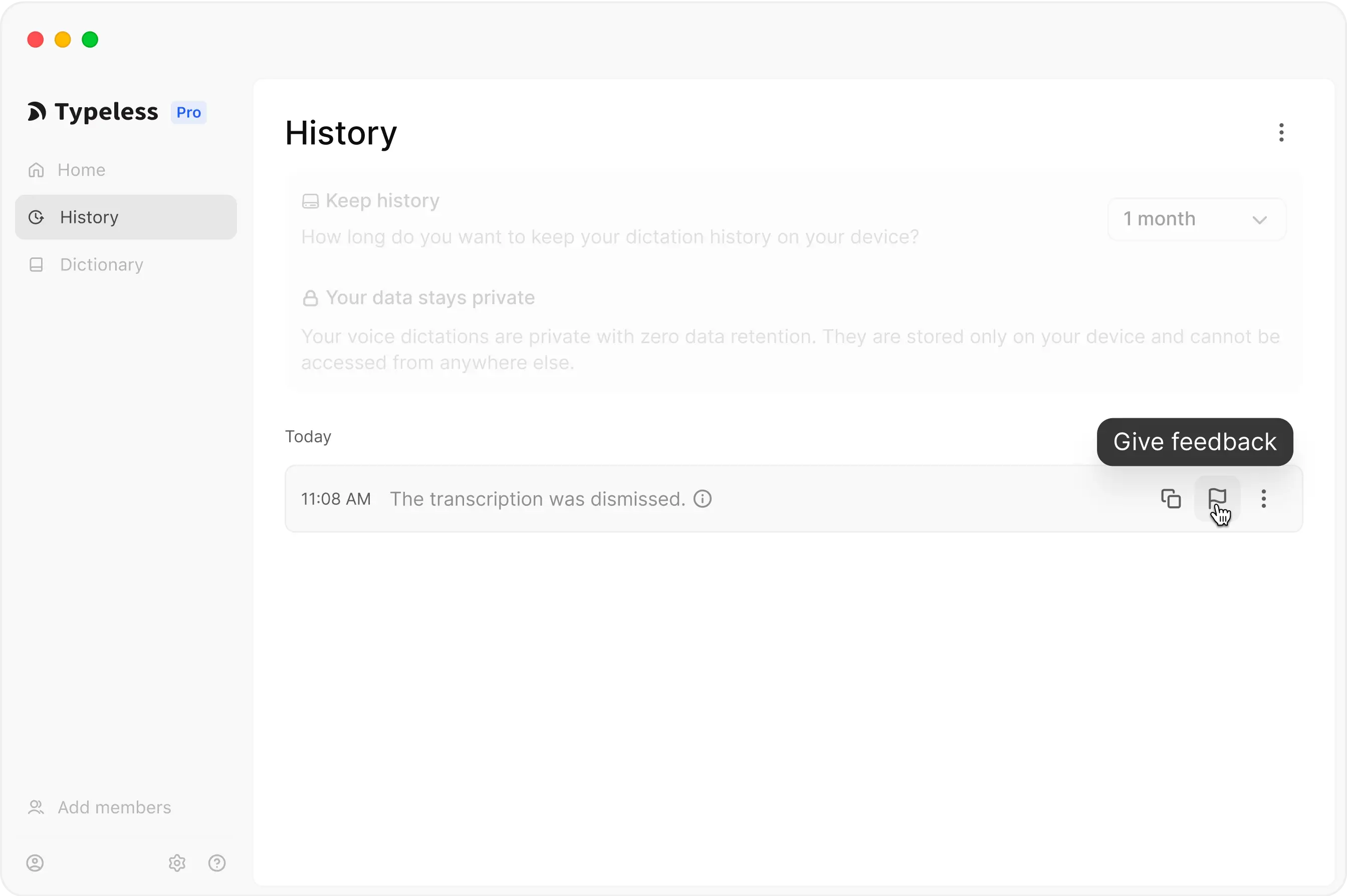This screenshot has width=1347, height=896.
Task: Click the chevron on the 1 month selector
Action: tap(1259, 220)
